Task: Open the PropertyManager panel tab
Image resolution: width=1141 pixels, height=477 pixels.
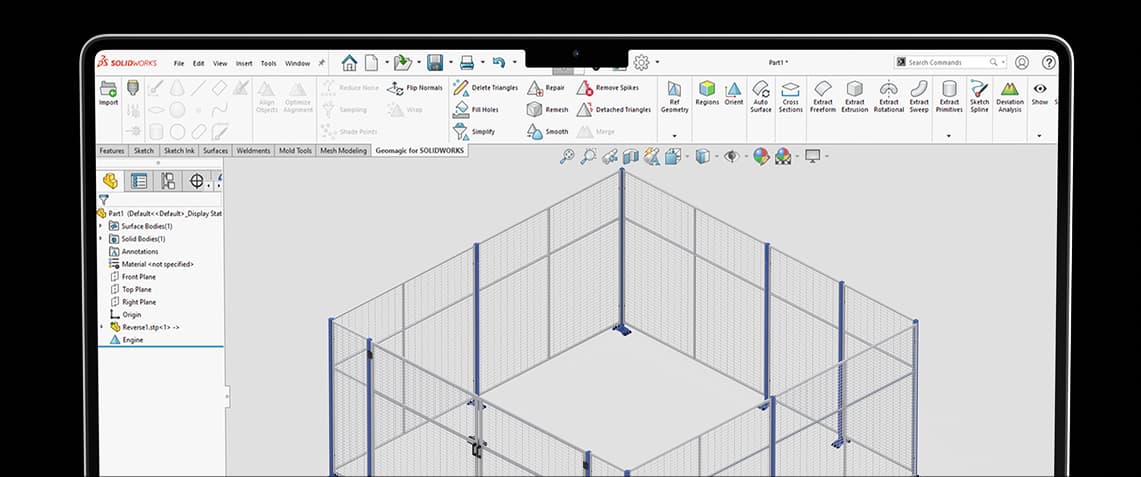Action: pos(139,180)
